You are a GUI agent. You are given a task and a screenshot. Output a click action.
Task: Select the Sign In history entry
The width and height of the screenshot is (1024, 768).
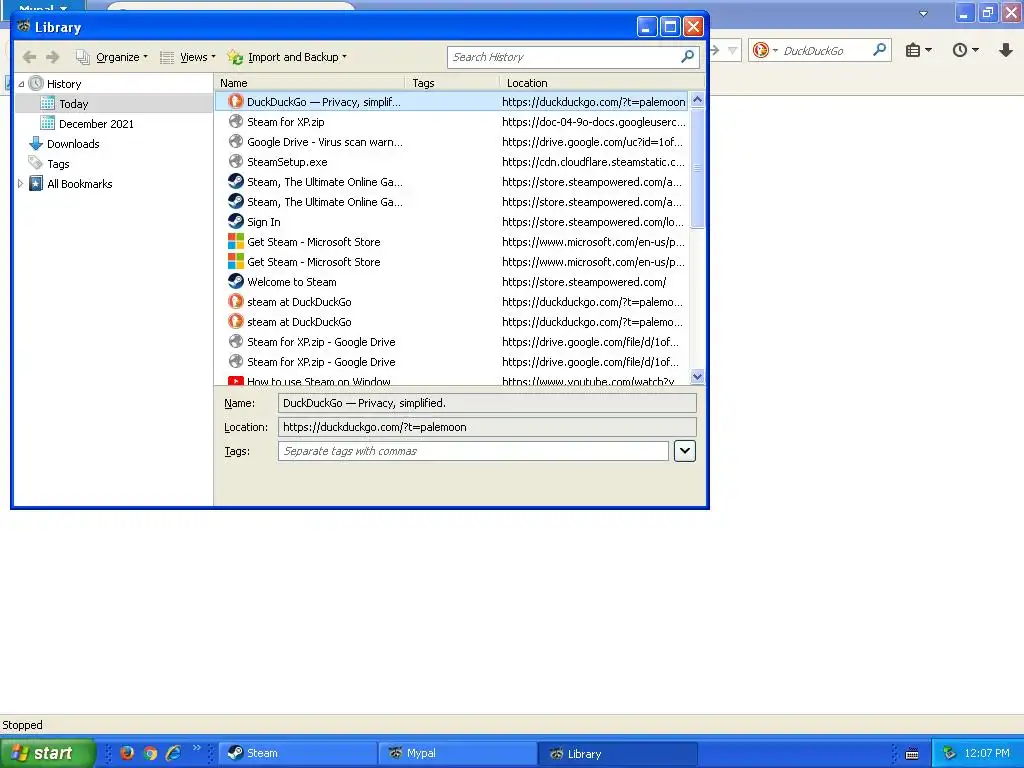(451, 222)
